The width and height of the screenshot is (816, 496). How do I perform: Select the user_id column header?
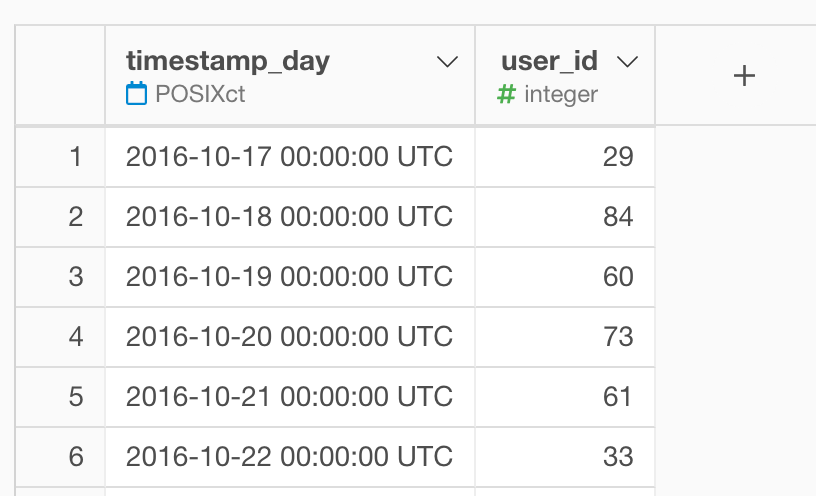point(549,62)
